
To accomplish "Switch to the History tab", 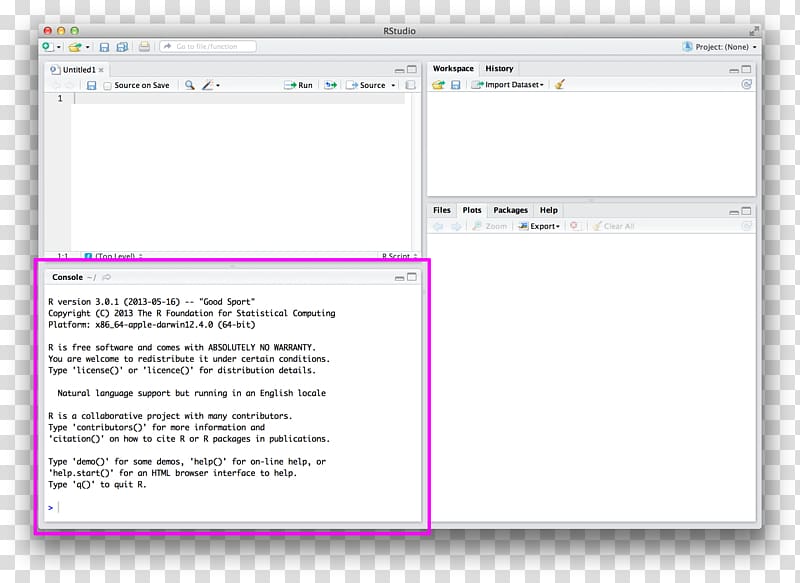I will (499, 68).
